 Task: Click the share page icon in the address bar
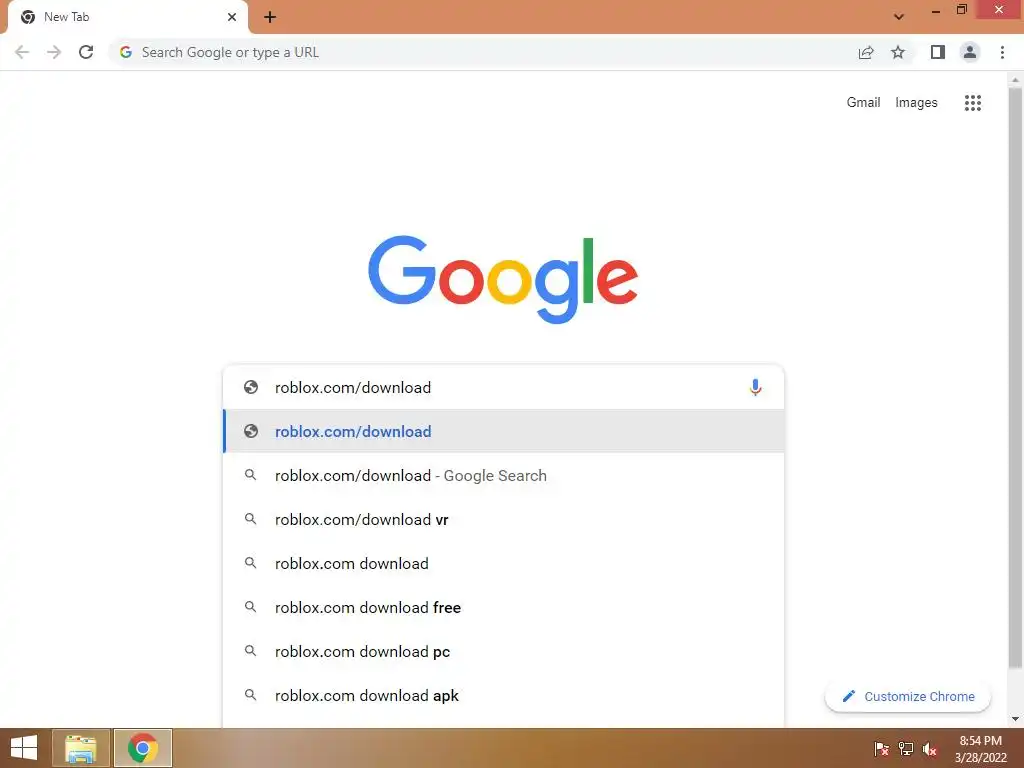tap(866, 52)
